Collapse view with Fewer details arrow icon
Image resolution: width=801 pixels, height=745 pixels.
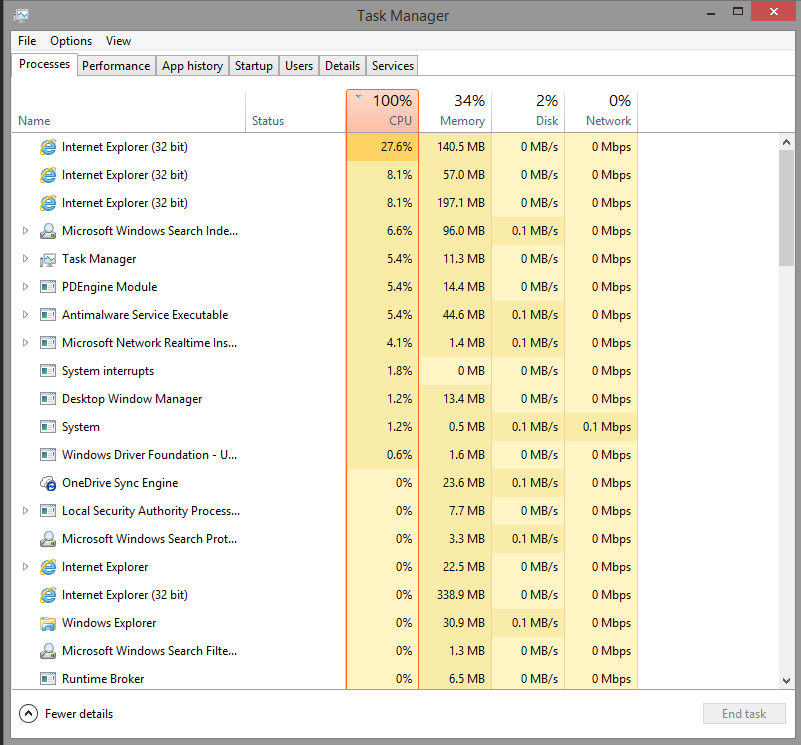(x=28, y=714)
